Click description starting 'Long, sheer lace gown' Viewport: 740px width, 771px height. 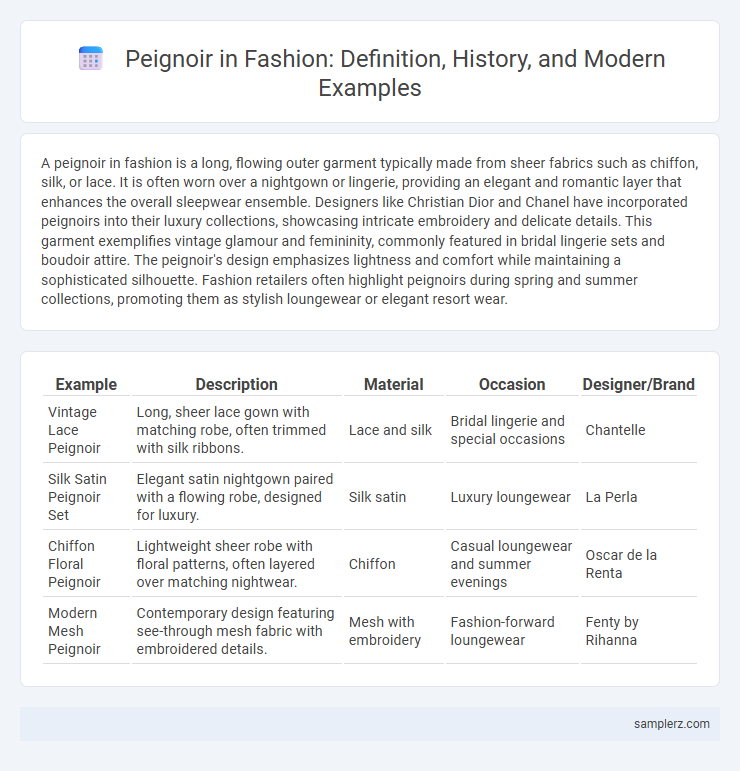(237, 430)
